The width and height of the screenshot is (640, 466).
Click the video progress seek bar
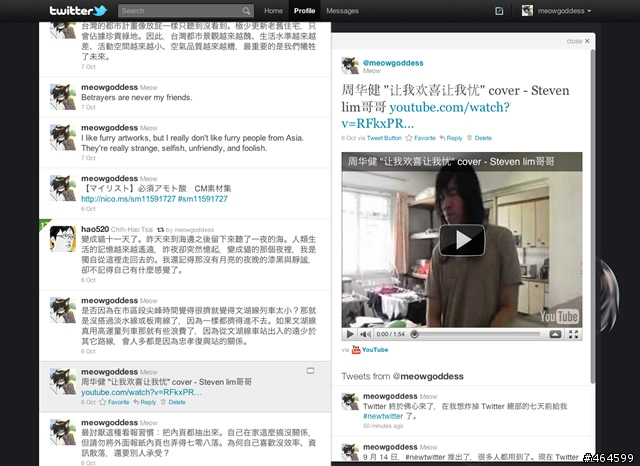click(477, 334)
